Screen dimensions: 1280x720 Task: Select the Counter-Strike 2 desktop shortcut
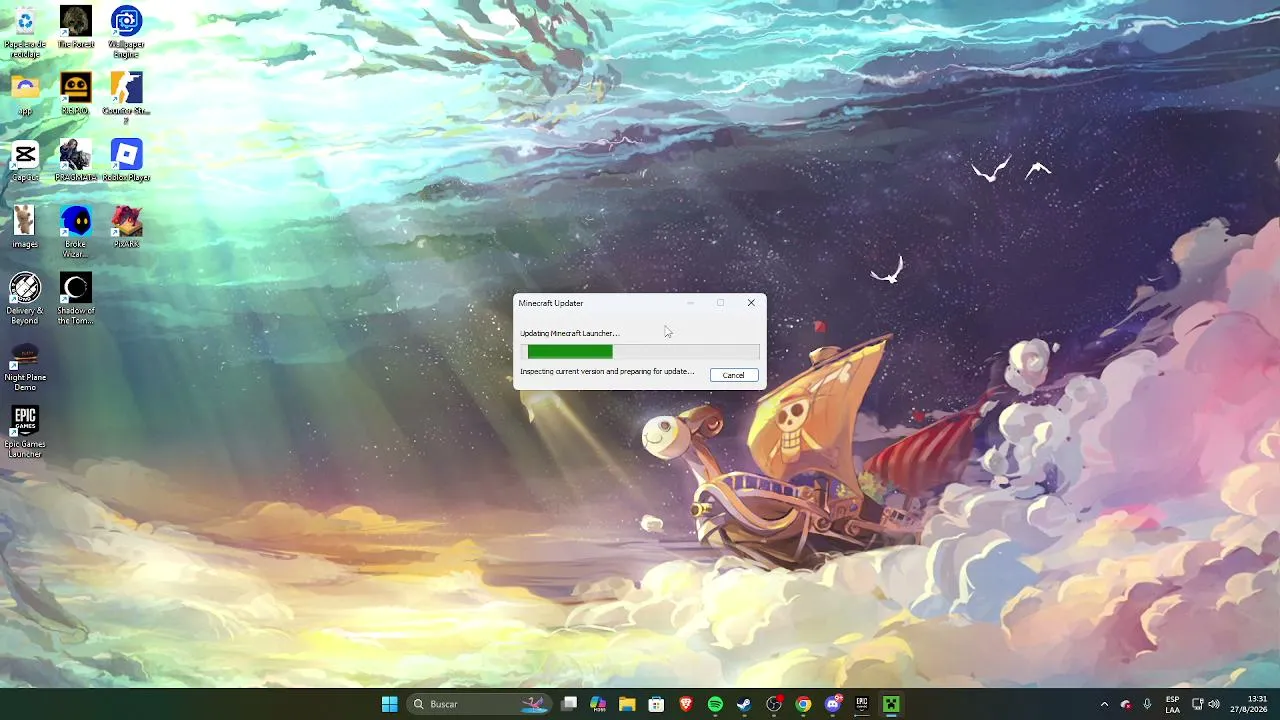126,98
